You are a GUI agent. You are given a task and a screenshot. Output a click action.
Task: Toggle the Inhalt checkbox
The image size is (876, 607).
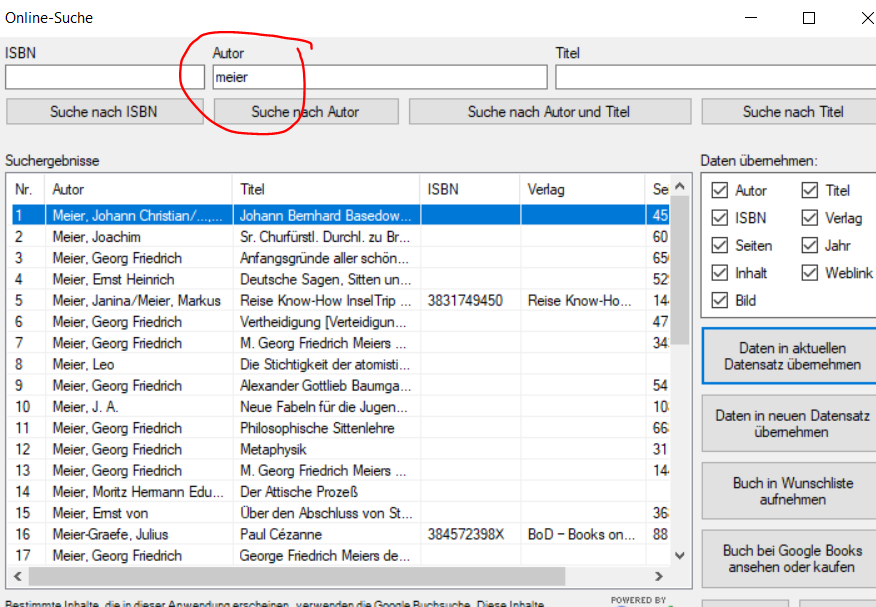click(719, 273)
